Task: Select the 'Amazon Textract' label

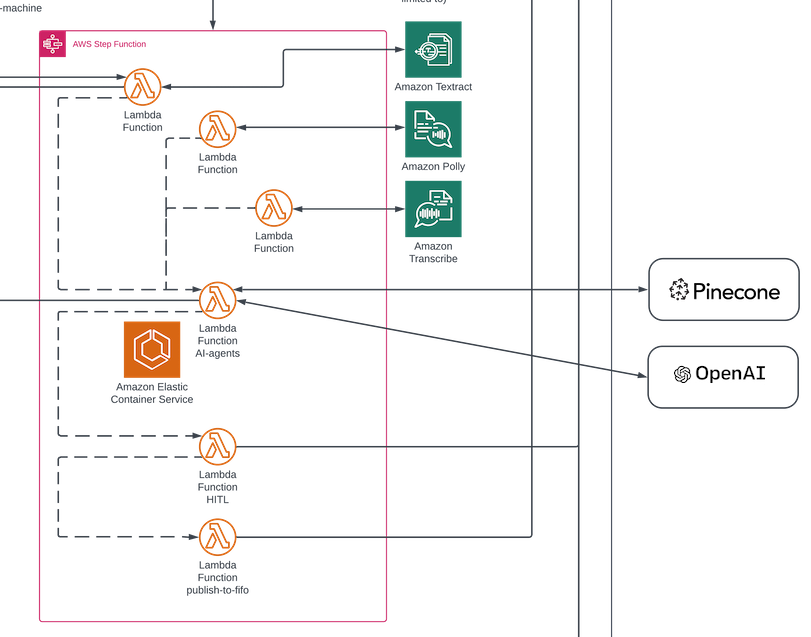Action: click(x=433, y=87)
